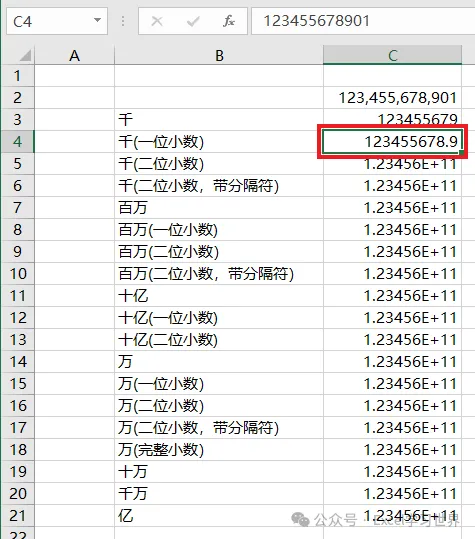Select row 7 header
The height and width of the screenshot is (539, 475).
[x=18, y=208]
